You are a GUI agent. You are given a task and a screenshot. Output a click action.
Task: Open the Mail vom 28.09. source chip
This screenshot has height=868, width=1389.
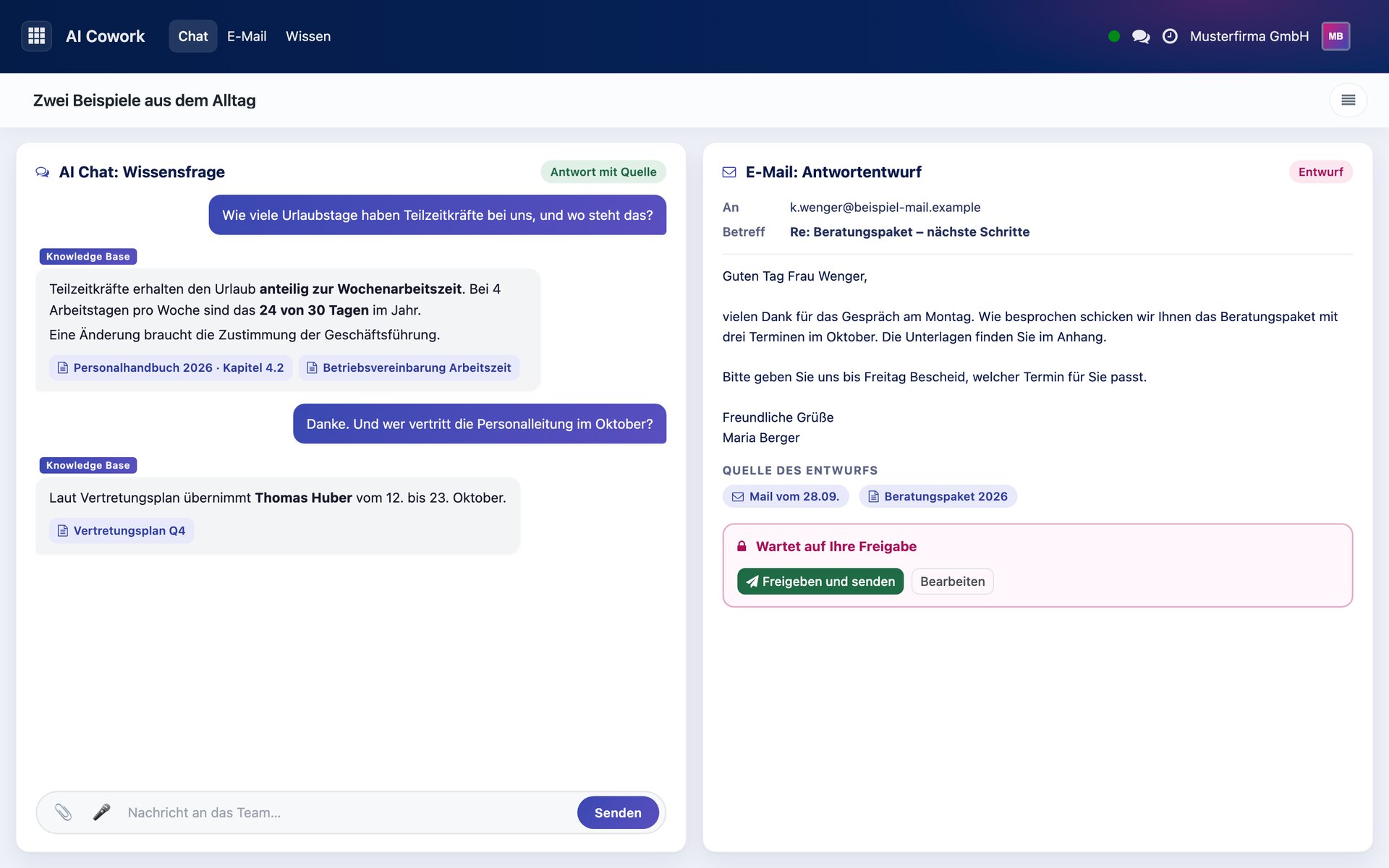[x=786, y=496]
